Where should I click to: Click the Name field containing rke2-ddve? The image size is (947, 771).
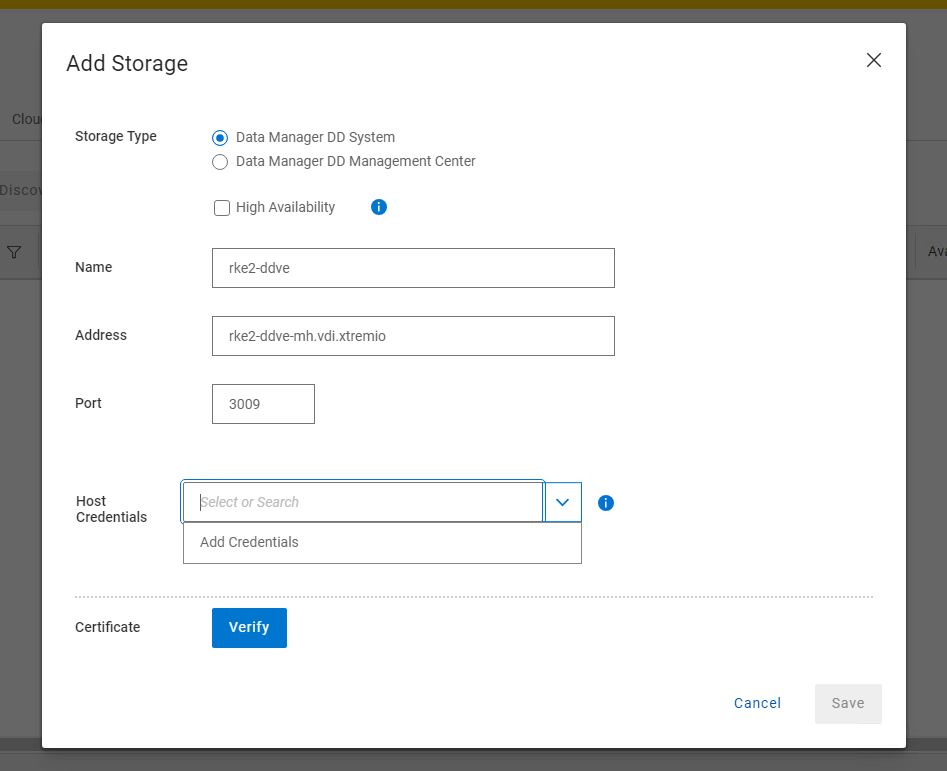413,268
